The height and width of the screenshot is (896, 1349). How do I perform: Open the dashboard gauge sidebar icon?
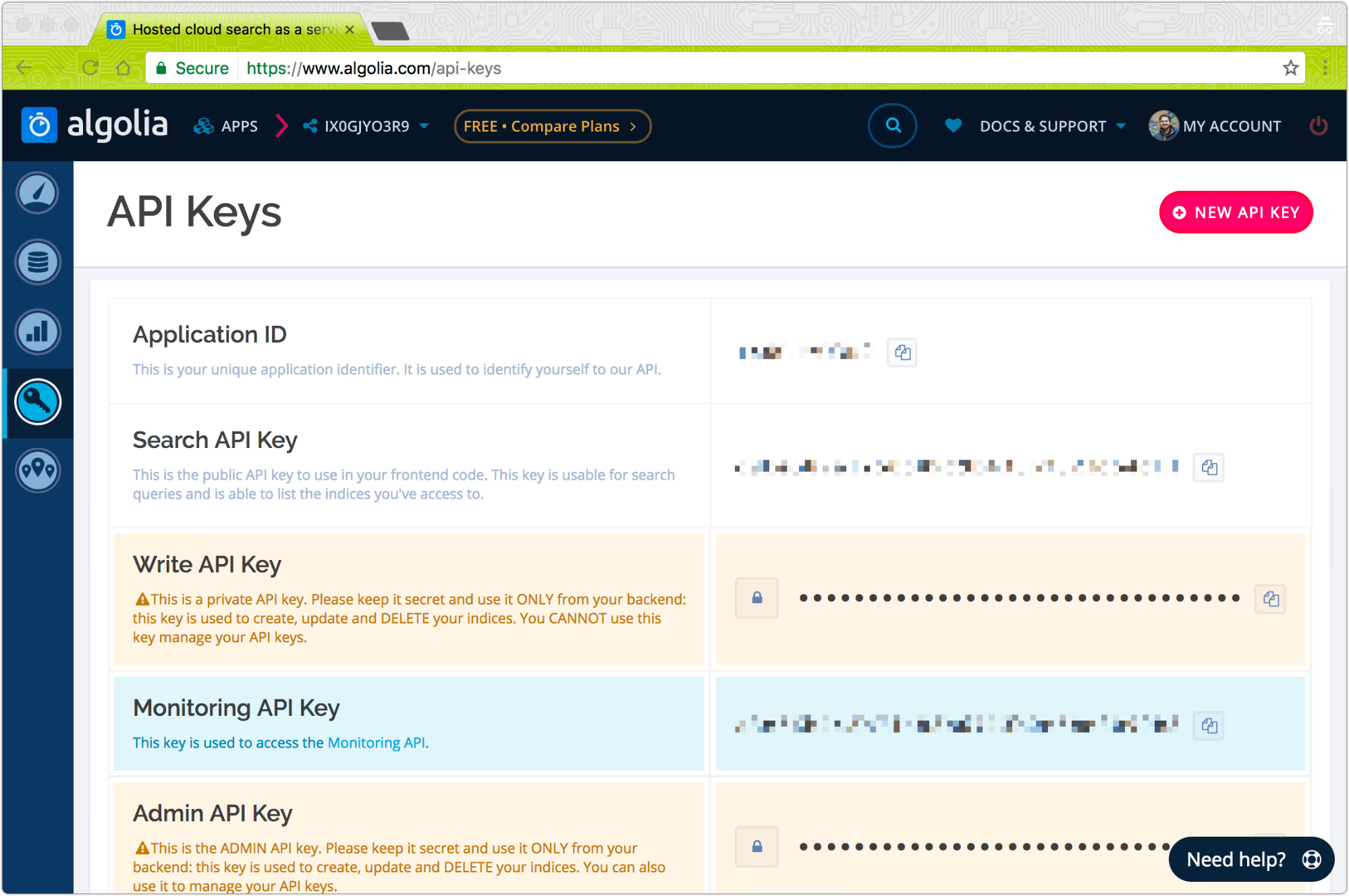pos(38,193)
